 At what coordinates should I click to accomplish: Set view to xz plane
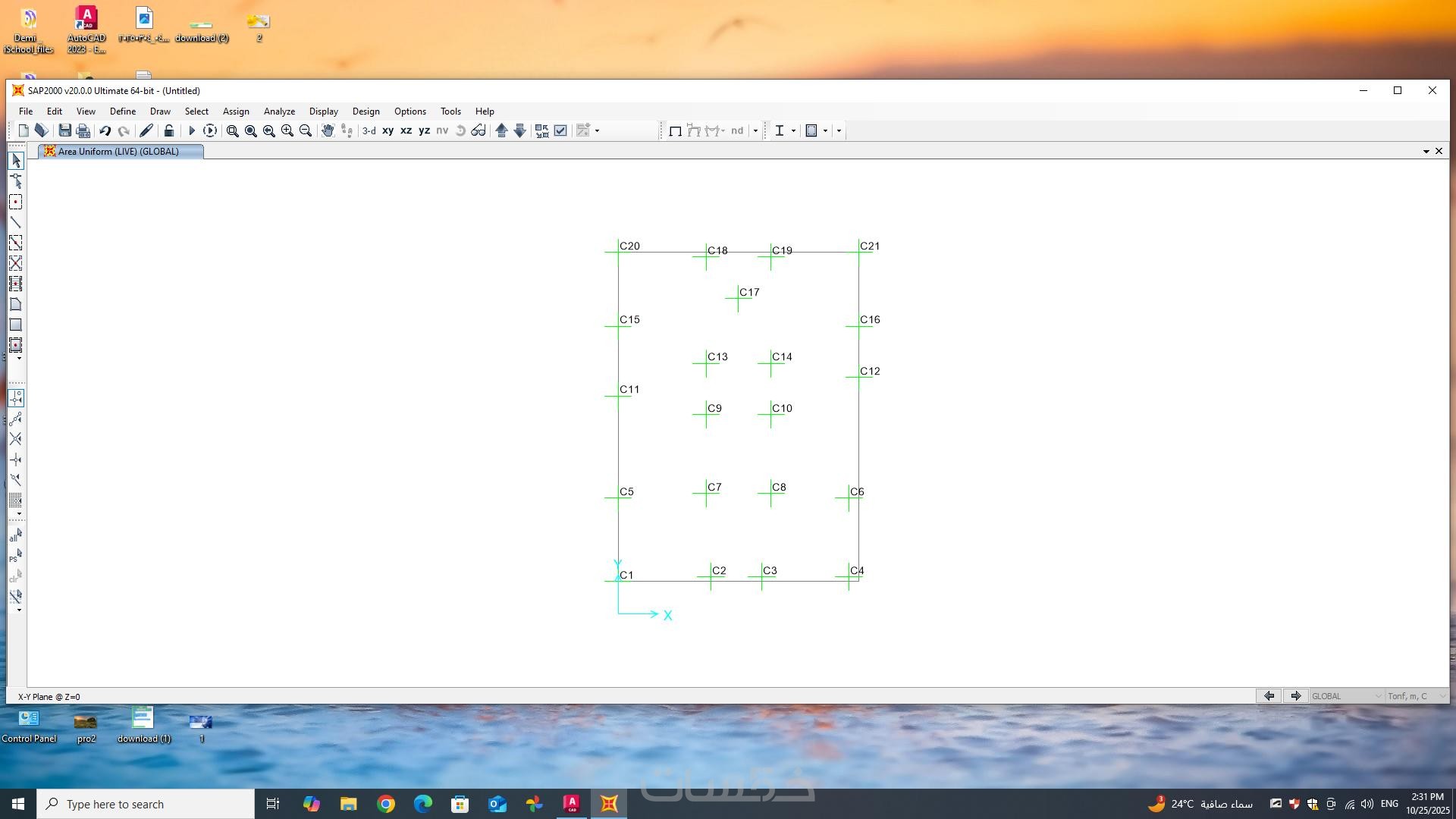[406, 130]
